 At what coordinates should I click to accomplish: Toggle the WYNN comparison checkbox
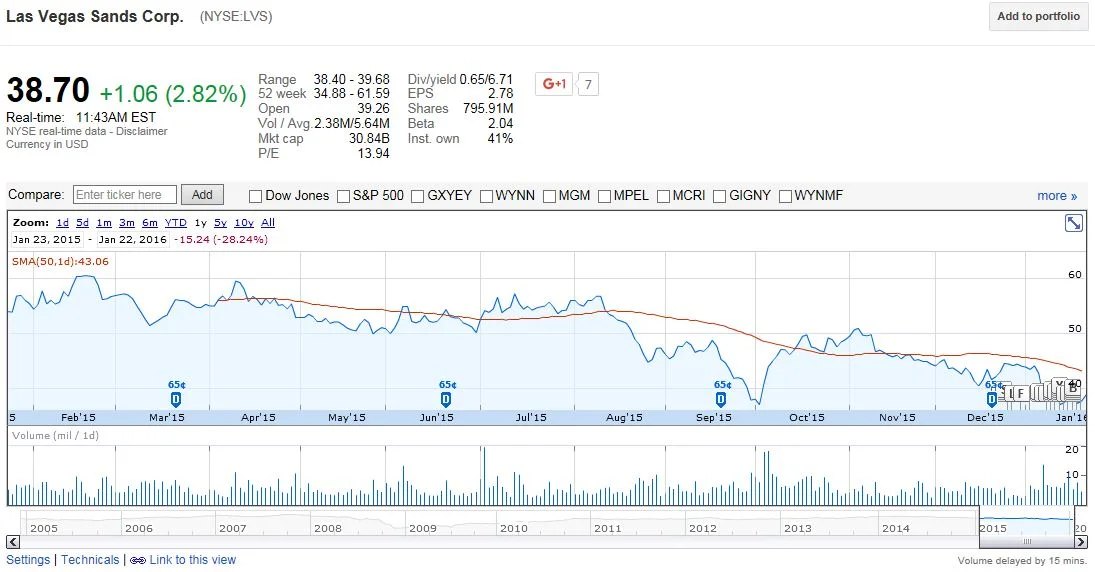(486, 196)
